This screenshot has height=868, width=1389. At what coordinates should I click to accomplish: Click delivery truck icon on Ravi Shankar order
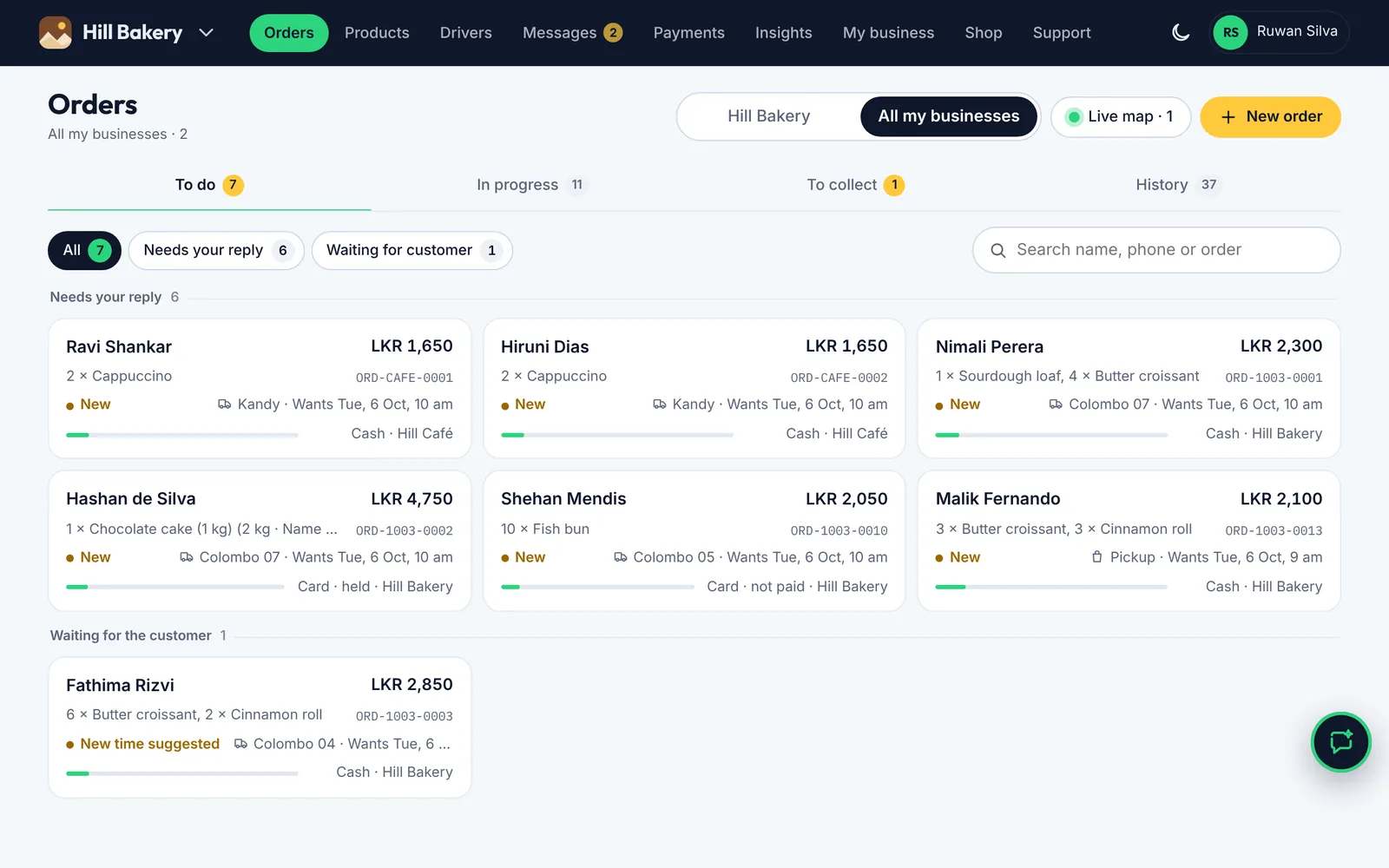pos(224,404)
